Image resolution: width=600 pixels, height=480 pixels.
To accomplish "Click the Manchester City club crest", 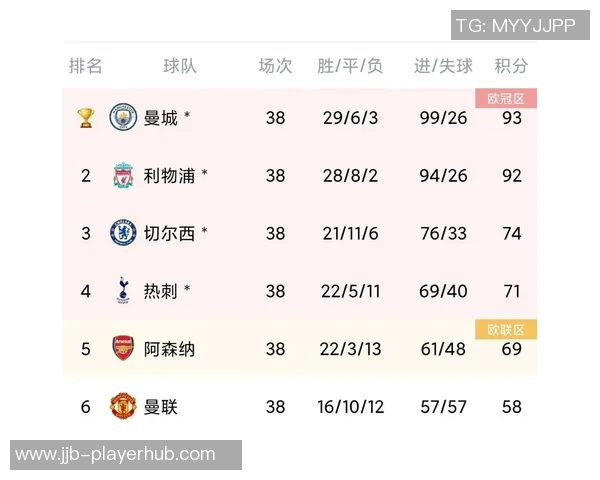I will (122, 118).
